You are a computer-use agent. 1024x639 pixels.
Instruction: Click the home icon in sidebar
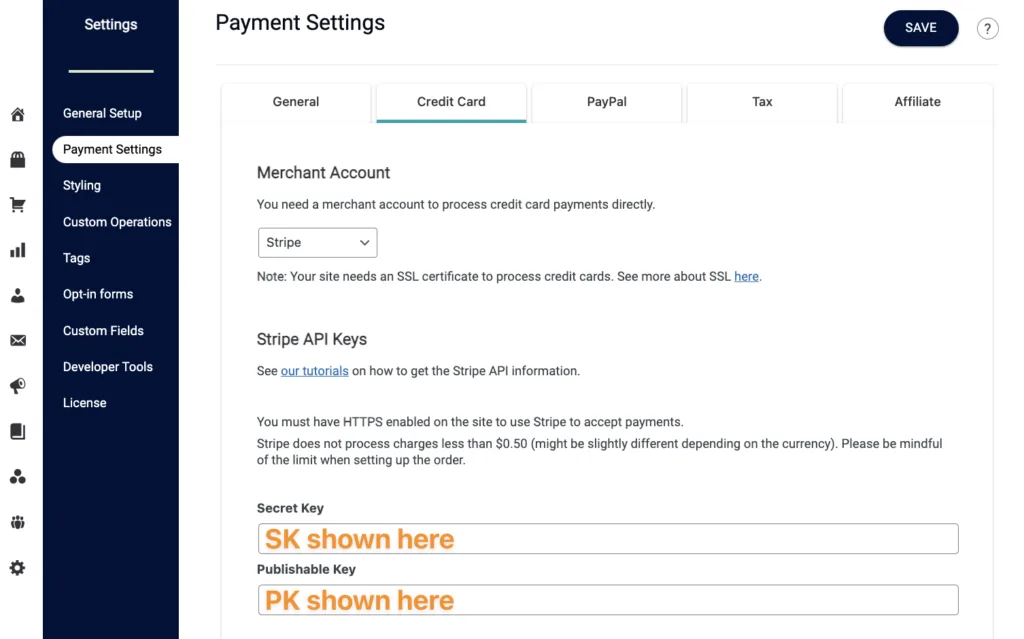point(18,115)
